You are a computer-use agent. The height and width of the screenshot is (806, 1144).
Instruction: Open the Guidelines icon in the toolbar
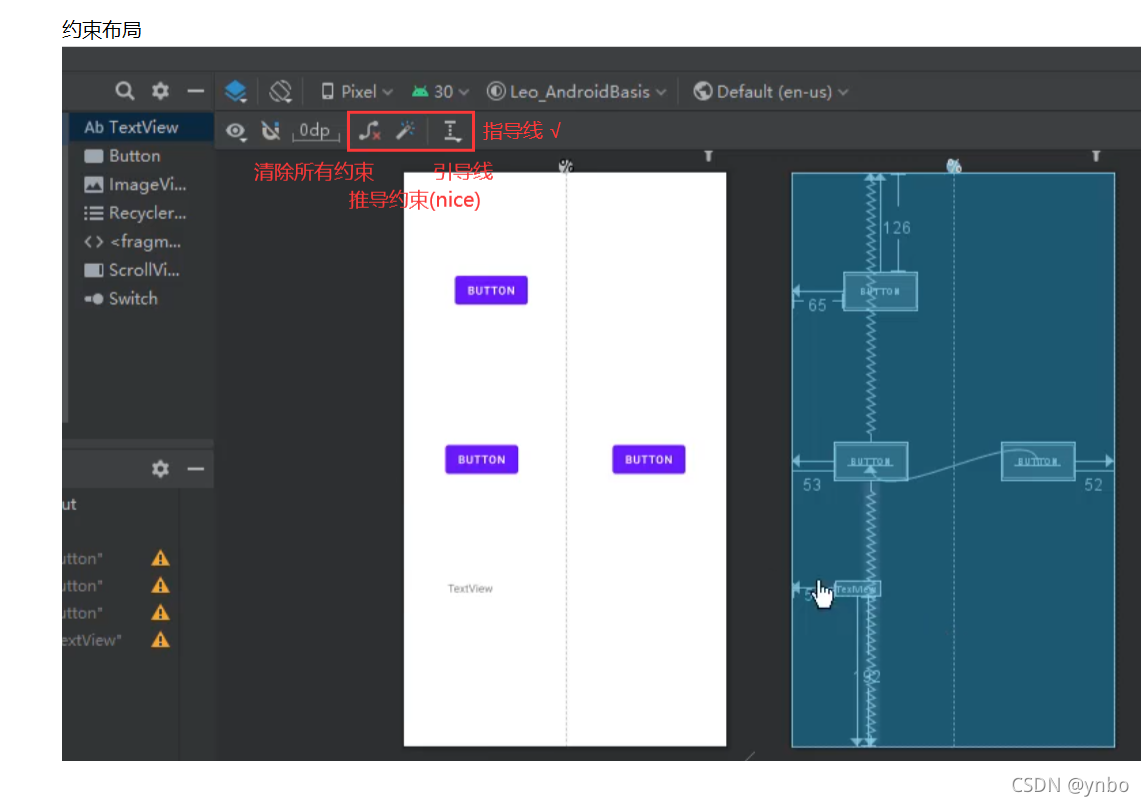451,130
